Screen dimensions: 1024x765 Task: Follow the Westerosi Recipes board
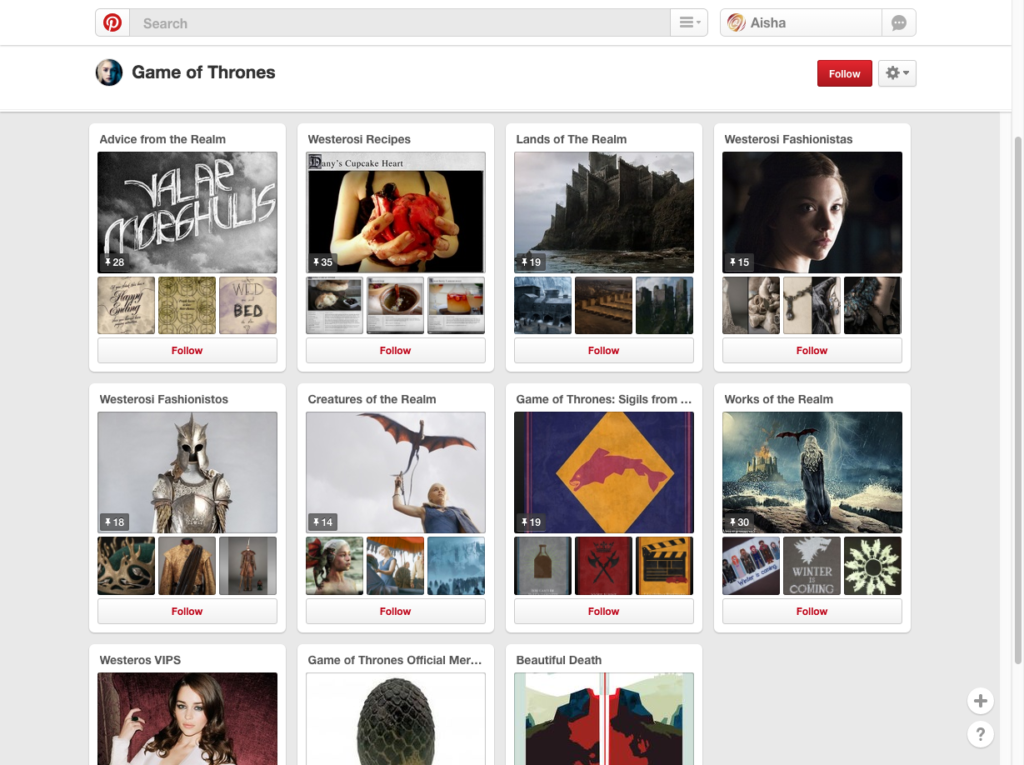click(395, 351)
